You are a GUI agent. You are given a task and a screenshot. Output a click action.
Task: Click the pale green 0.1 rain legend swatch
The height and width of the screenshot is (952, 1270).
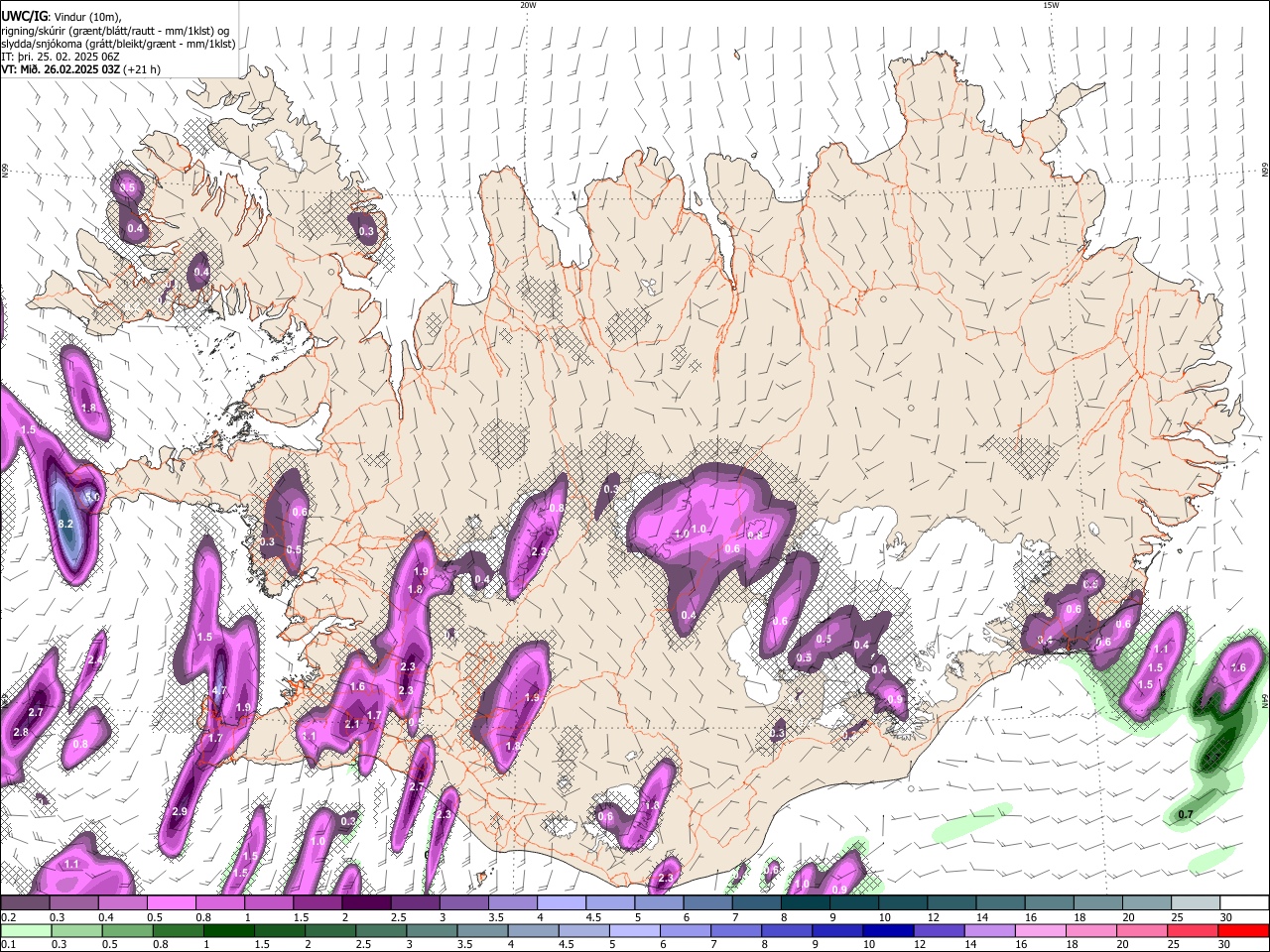[x=26, y=930]
